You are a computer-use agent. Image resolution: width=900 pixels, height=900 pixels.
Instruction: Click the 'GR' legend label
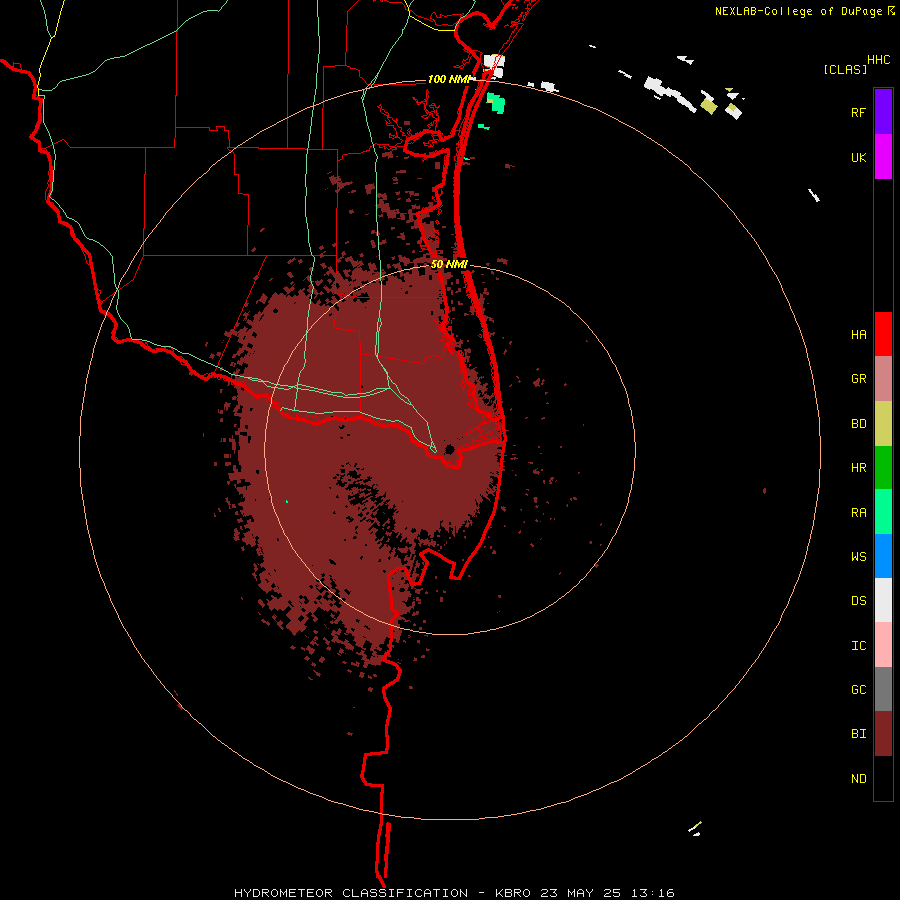[x=858, y=379]
